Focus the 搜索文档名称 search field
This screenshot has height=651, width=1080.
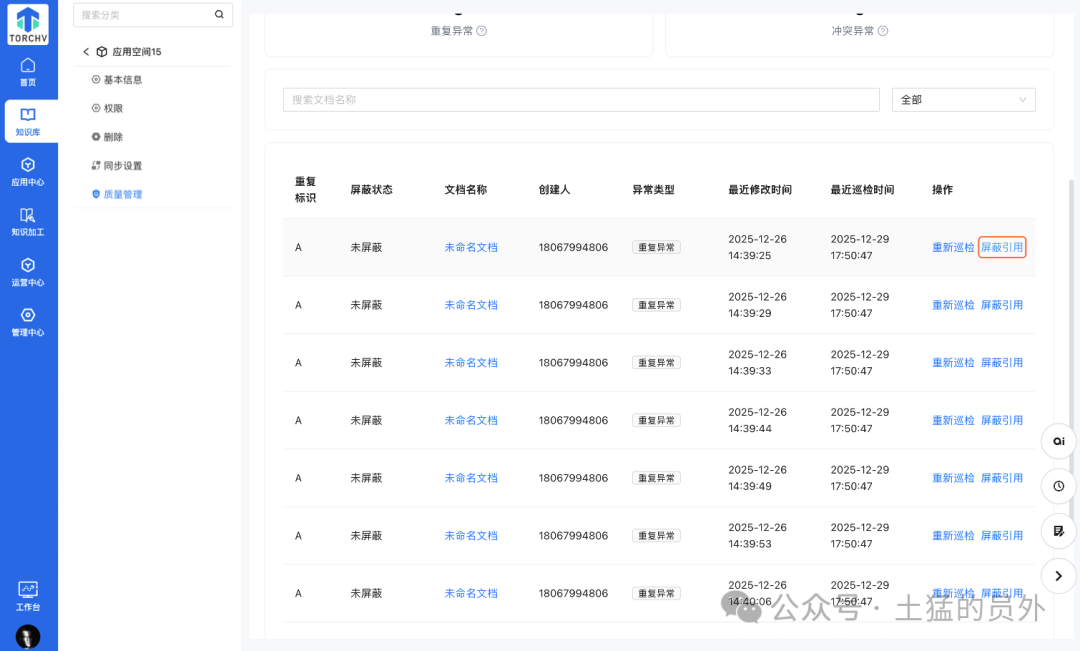[581, 100]
